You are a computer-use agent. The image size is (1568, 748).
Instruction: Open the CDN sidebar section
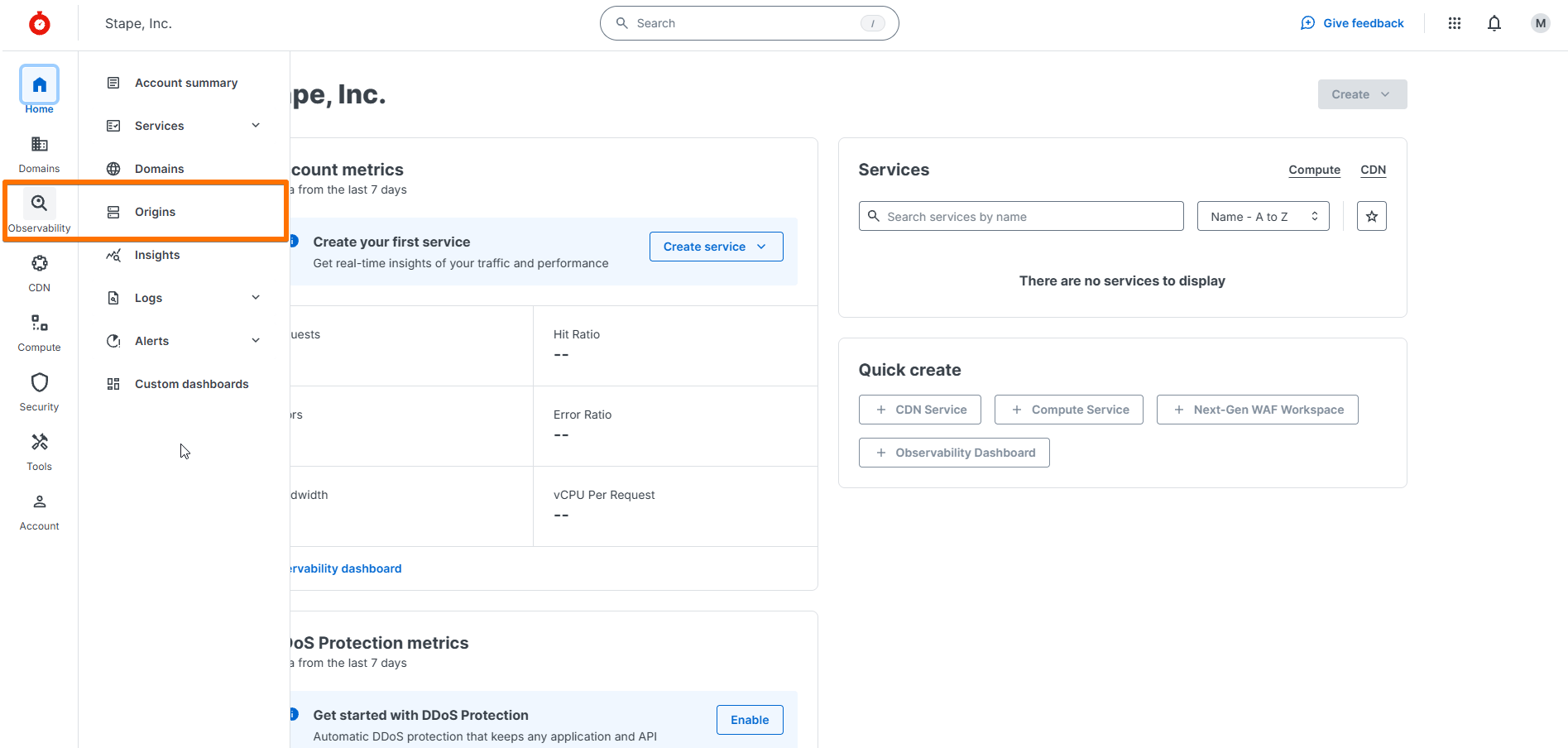point(39,273)
